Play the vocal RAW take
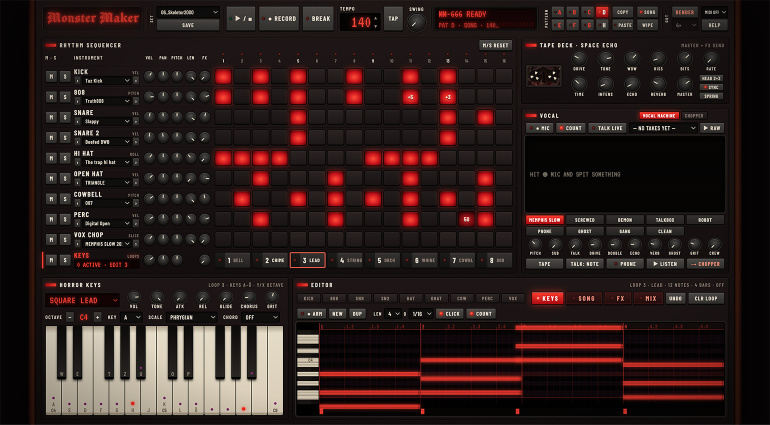Screen dimensions: 770x425 click(x=712, y=128)
